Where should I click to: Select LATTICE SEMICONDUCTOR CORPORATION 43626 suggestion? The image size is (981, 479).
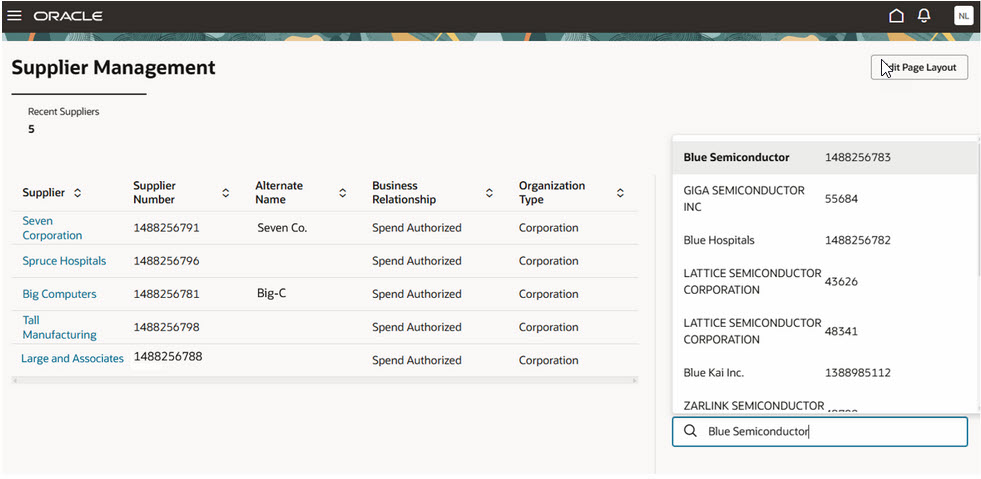(x=825, y=281)
